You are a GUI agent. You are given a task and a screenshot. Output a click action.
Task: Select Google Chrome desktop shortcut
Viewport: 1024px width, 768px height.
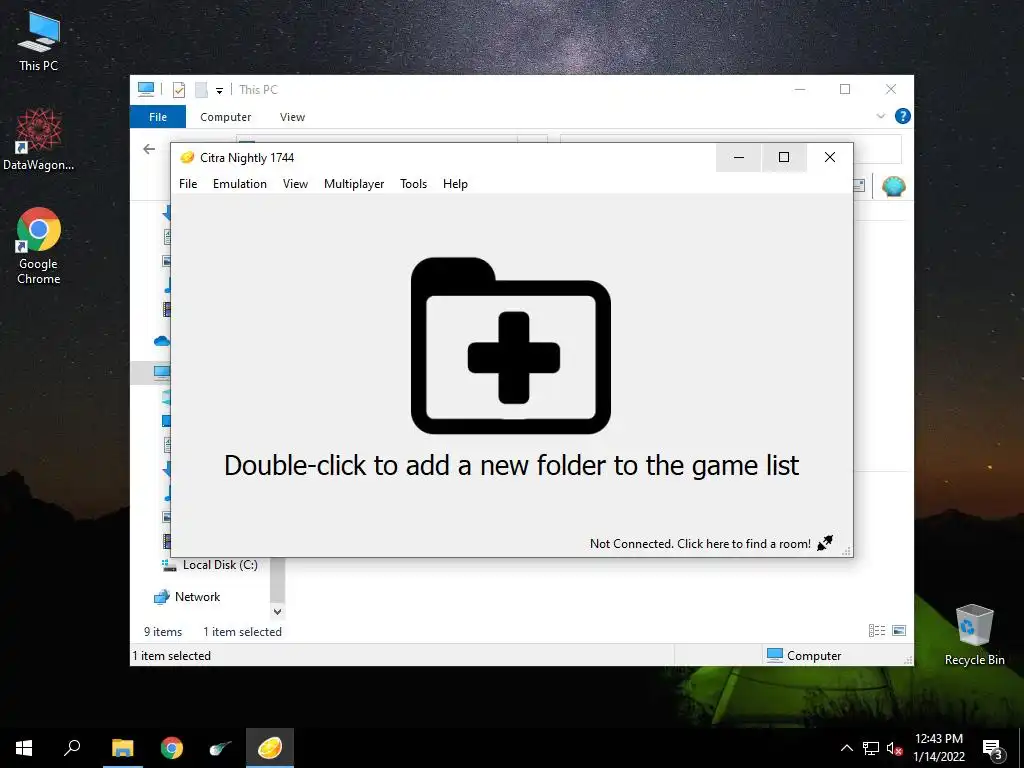coord(39,246)
